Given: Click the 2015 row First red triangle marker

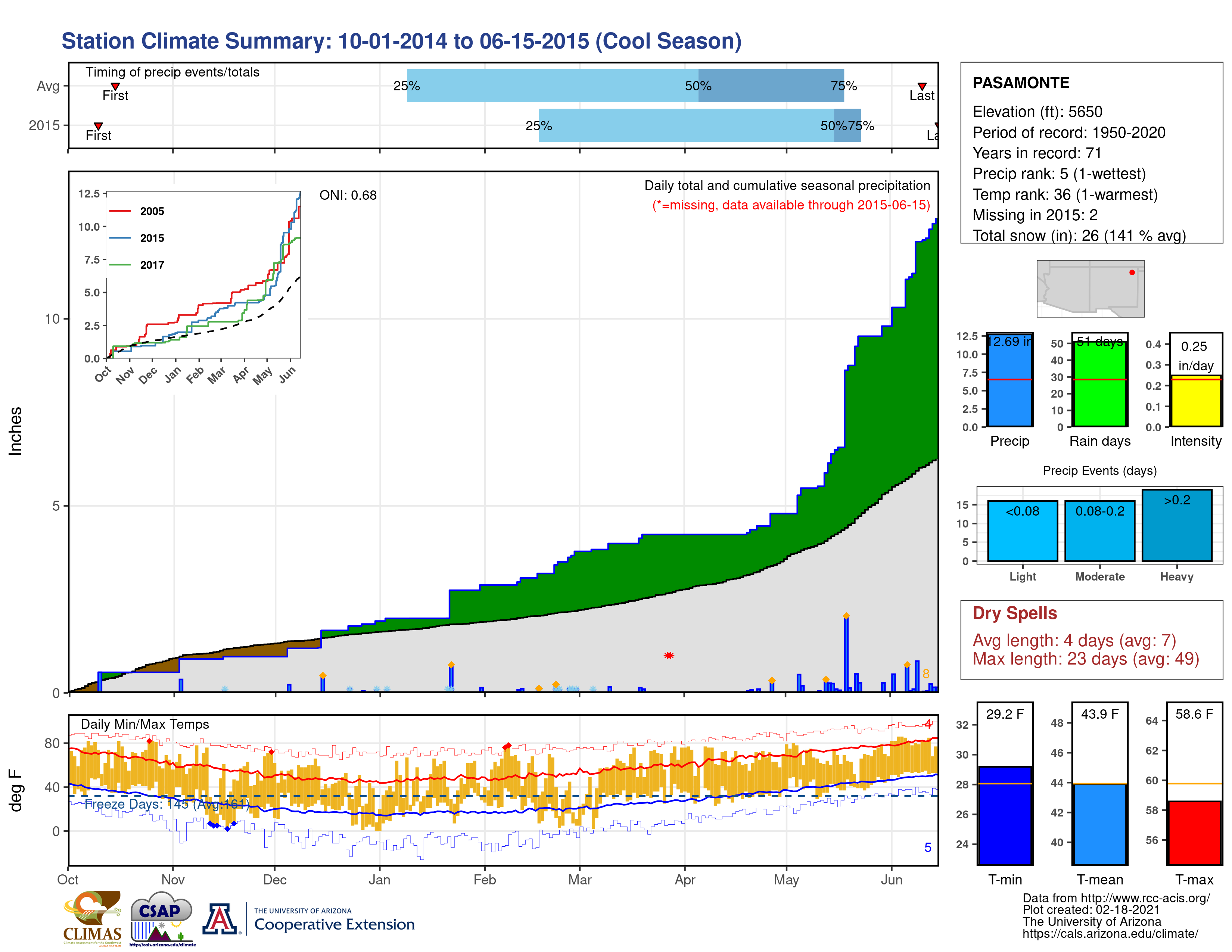Looking at the screenshot, I should tap(98, 126).
